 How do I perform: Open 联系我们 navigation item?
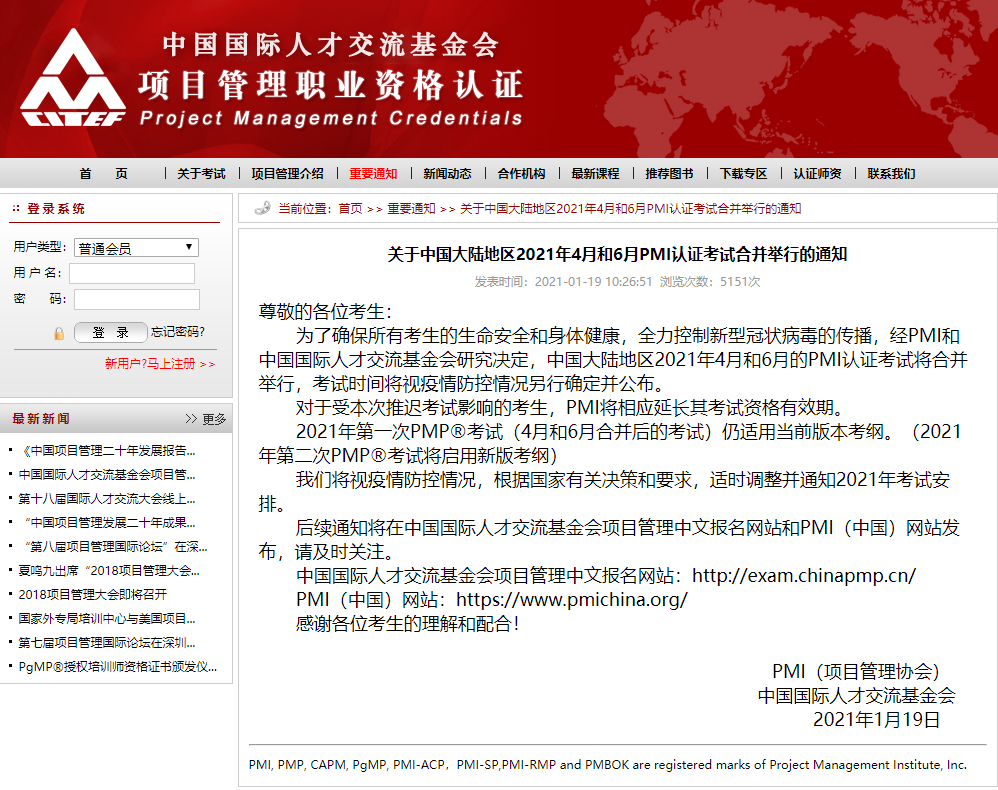(x=891, y=174)
